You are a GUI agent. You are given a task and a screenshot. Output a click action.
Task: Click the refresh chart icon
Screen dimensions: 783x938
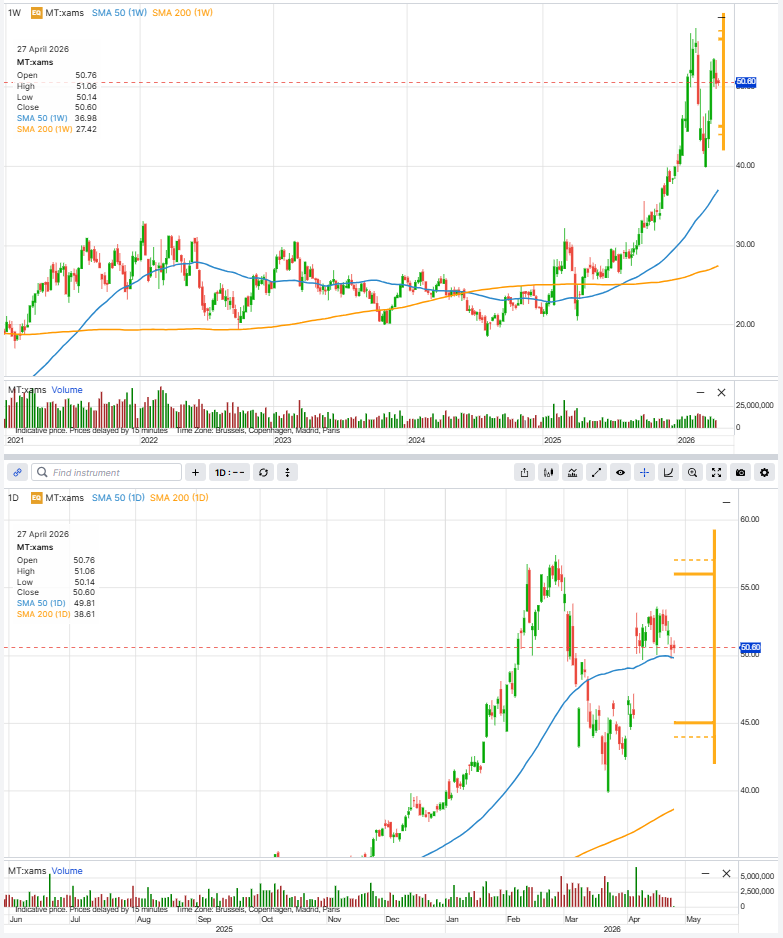tap(263, 472)
